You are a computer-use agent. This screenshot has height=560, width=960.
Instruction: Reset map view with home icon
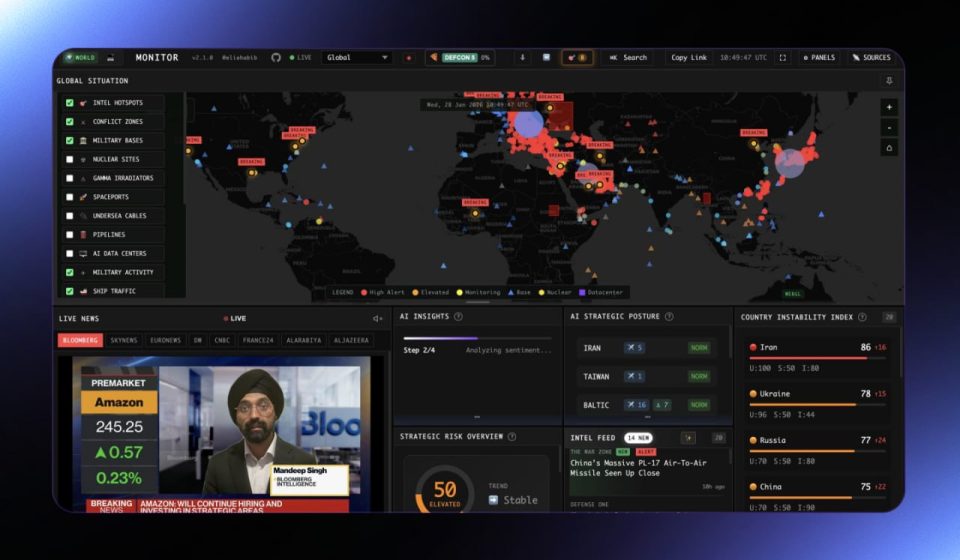tap(889, 148)
